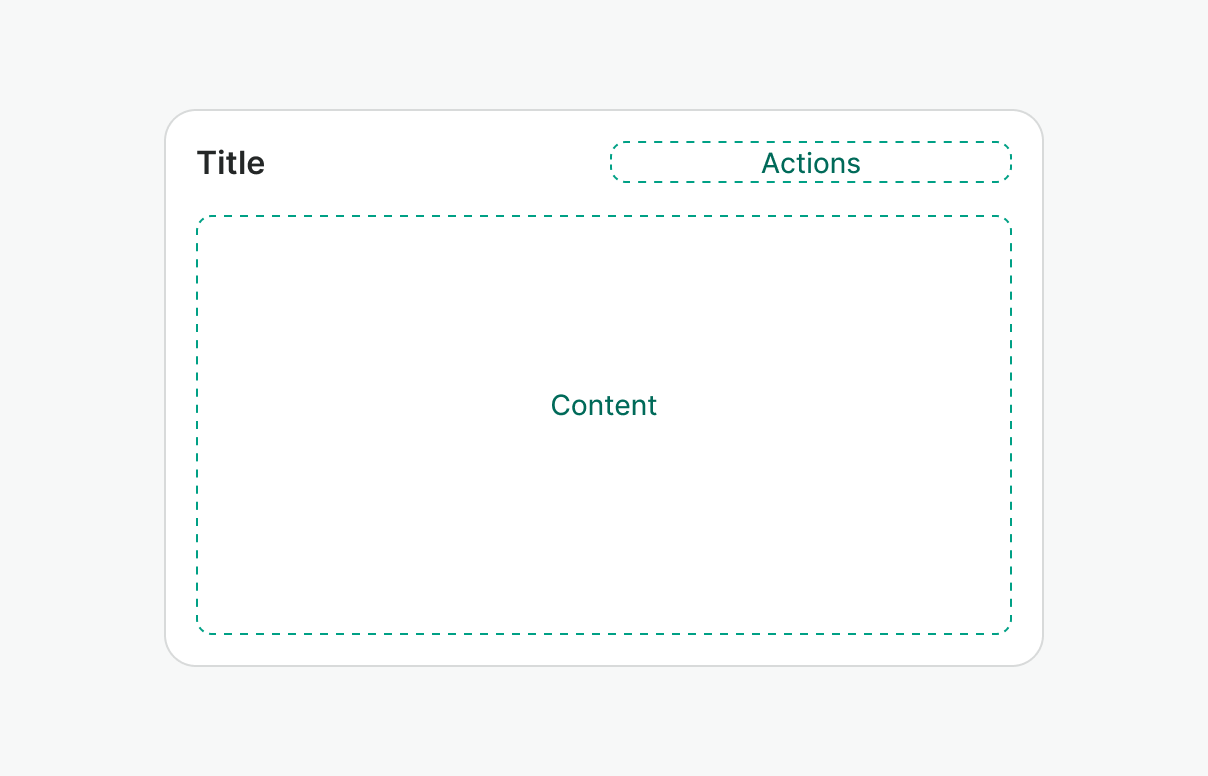Click the Title heading text
Image resolution: width=1208 pixels, height=776 pixels.
(x=231, y=163)
